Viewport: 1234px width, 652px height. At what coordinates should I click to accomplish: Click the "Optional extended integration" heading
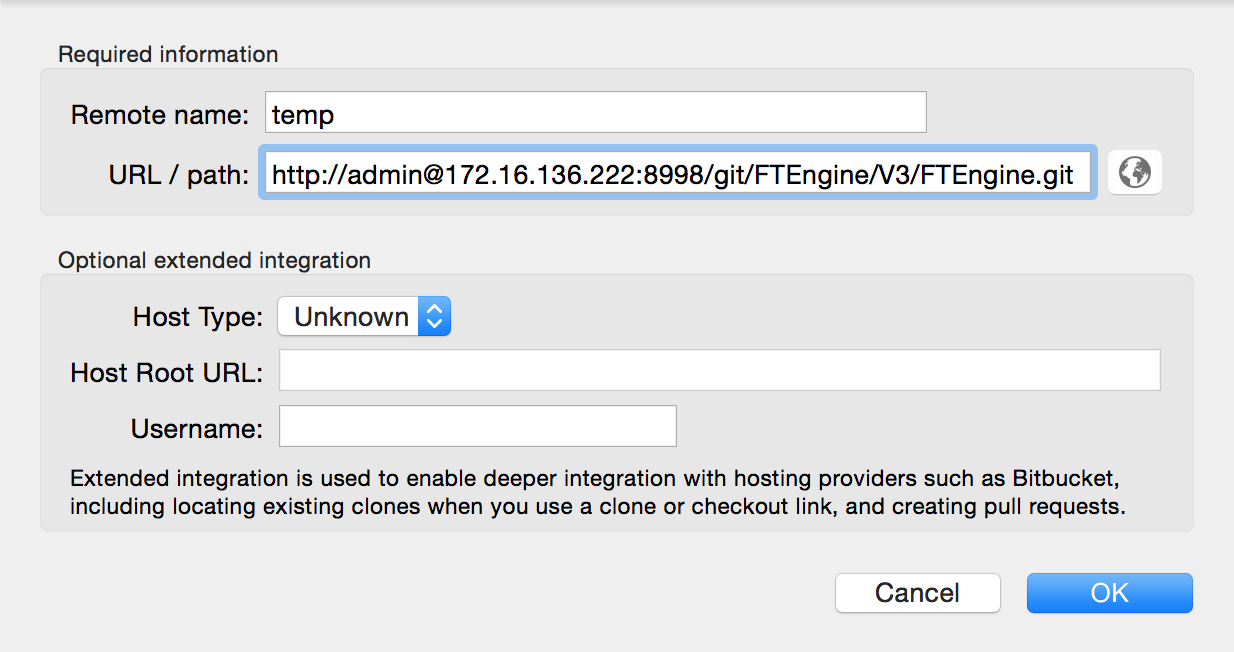[x=214, y=260]
